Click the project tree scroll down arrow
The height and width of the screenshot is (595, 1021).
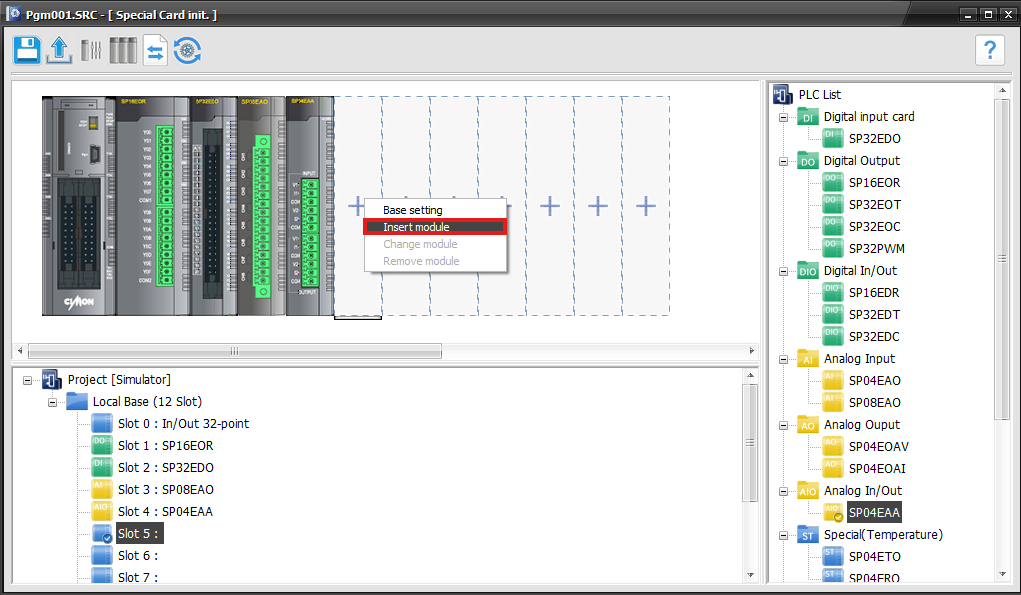[x=750, y=575]
